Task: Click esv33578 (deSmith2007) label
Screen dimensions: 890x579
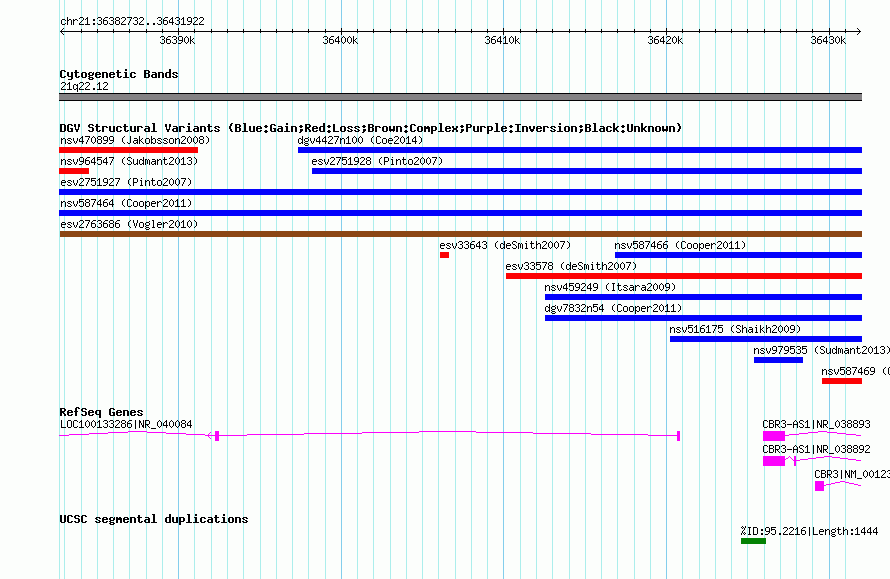Action: click(571, 266)
